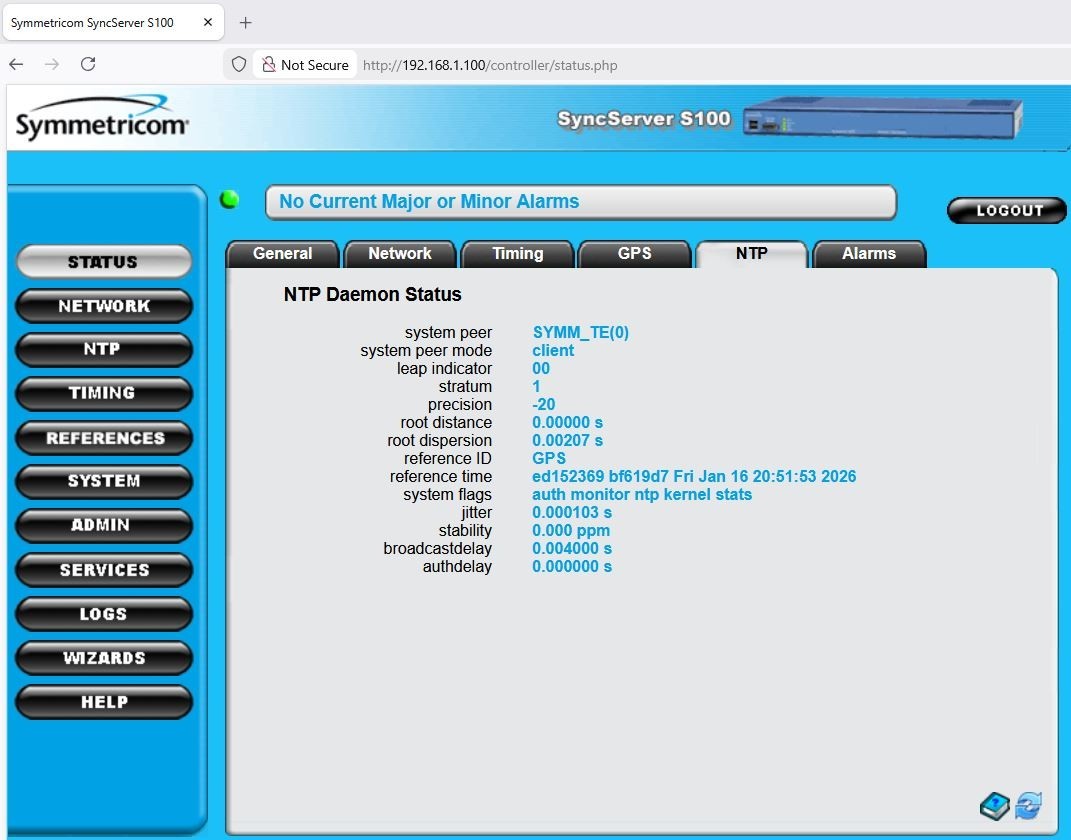1071x840 pixels.
Task: Open the NETWORK sidebar section
Action: coord(104,306)
